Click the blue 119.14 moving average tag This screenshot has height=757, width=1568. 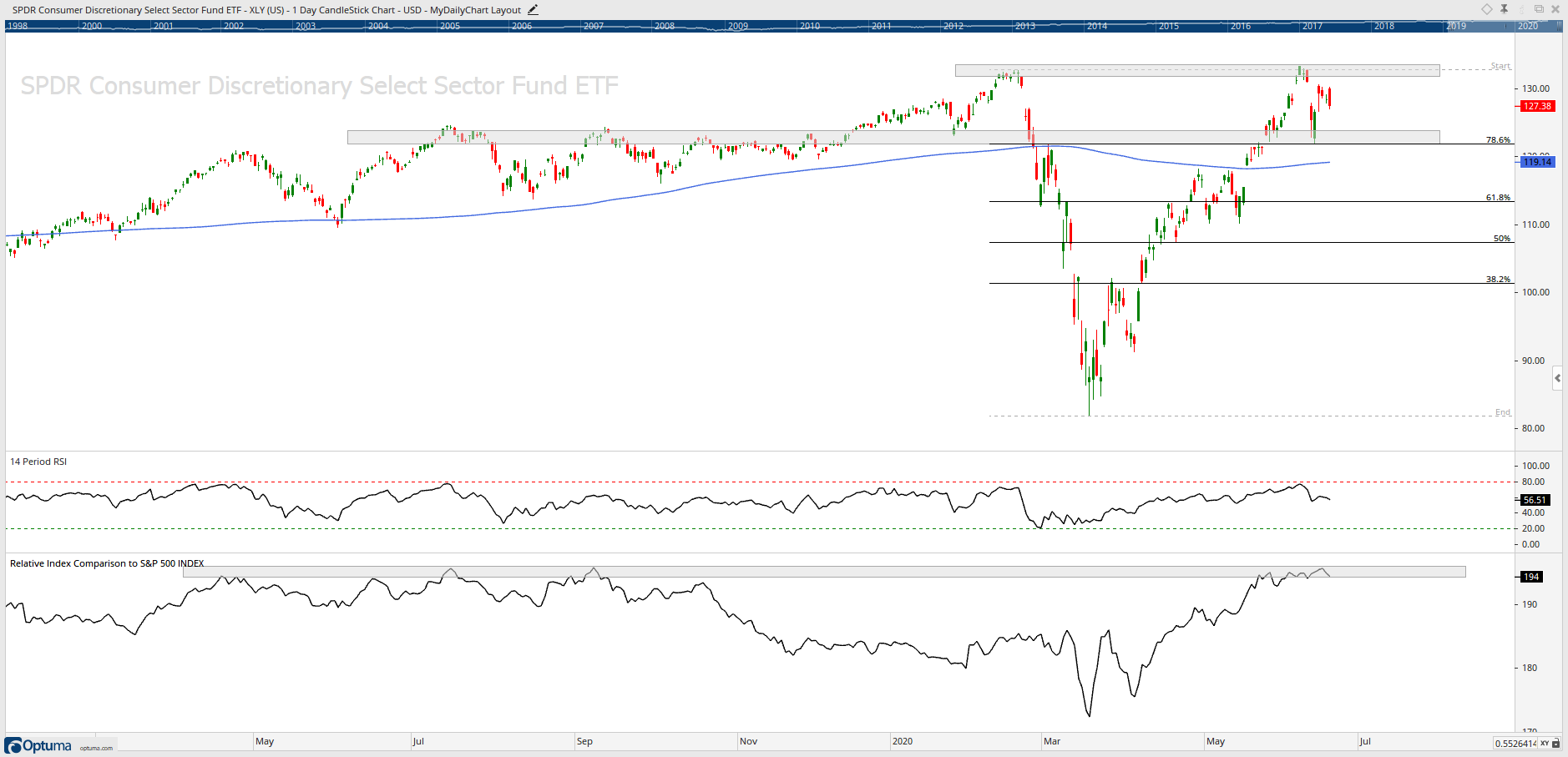point(1537,162)
